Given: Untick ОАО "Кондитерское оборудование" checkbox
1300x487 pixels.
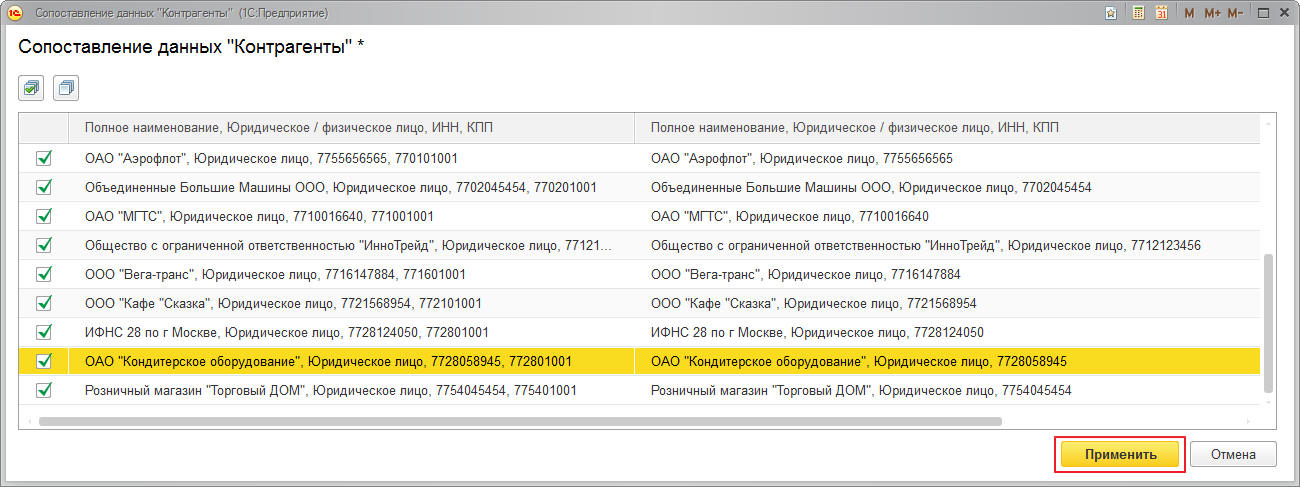Looking at the screenshot, I should pyautogui.click(x=44, y=361).
